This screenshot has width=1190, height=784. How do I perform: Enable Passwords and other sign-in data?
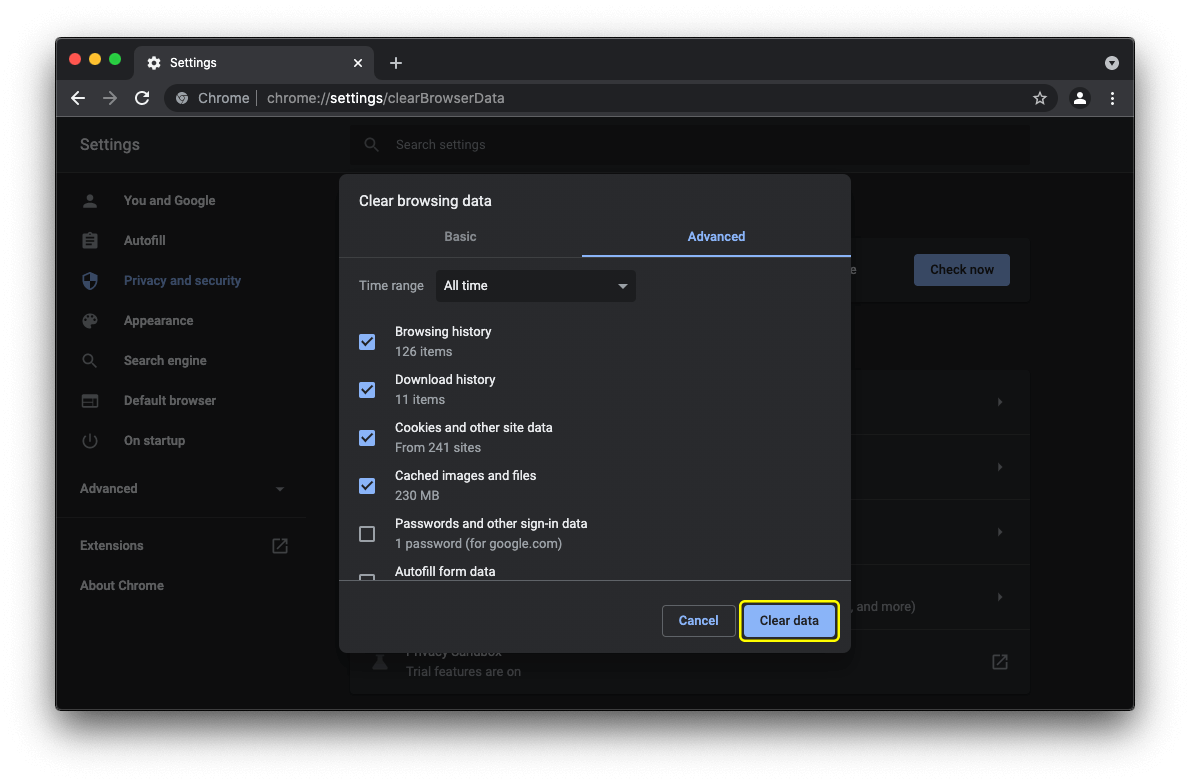tap(367, 533)
